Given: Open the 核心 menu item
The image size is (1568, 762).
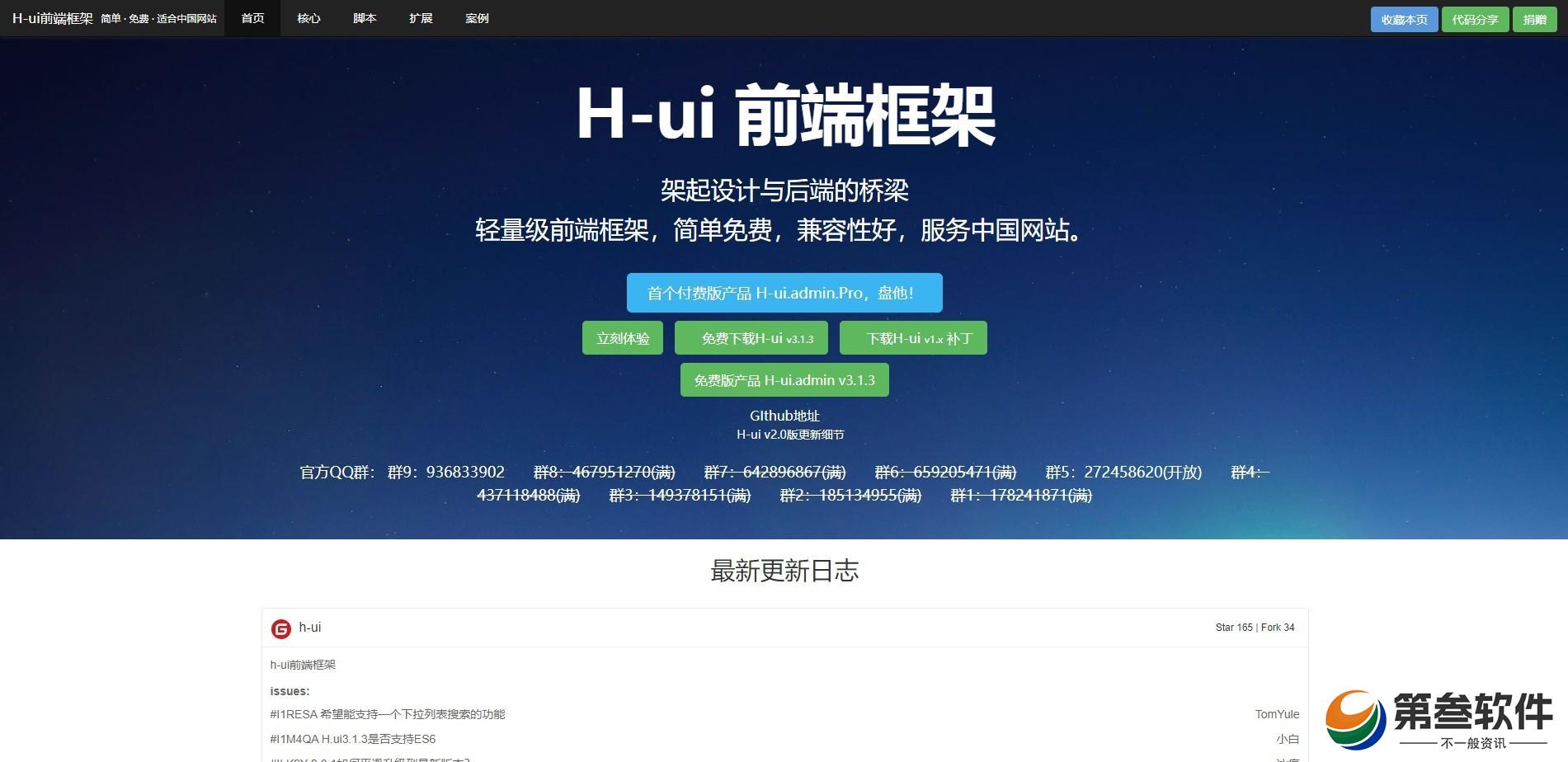Looking at the screenshot, I should (x=308, y=18).
